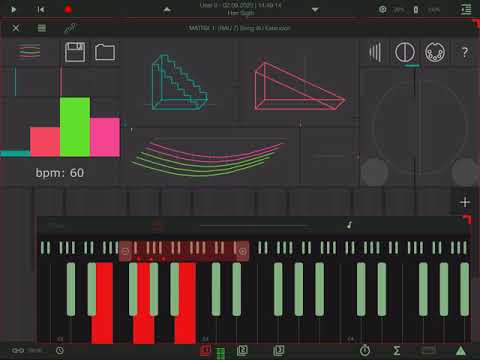Select the teal staircase waveform shape
The height and width of the screenshot is (360, 480).
(x=179, y=82)
